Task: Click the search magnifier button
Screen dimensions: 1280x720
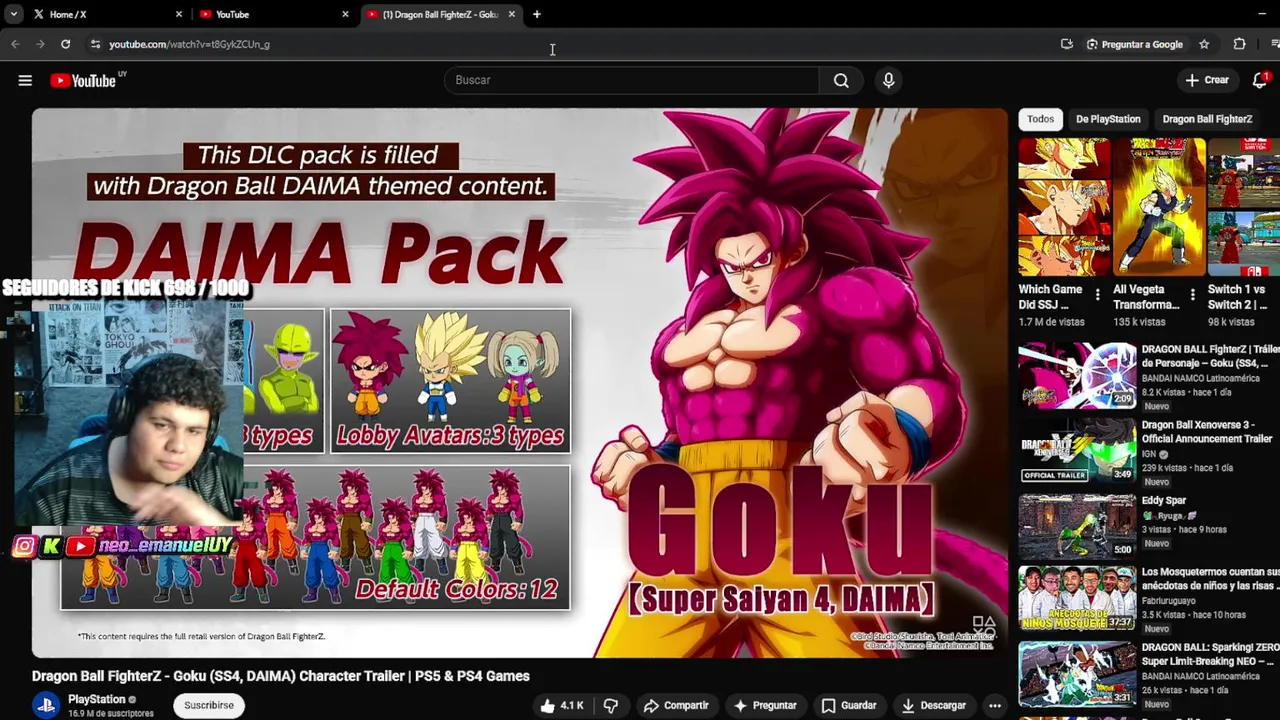Action: (841, 80)
